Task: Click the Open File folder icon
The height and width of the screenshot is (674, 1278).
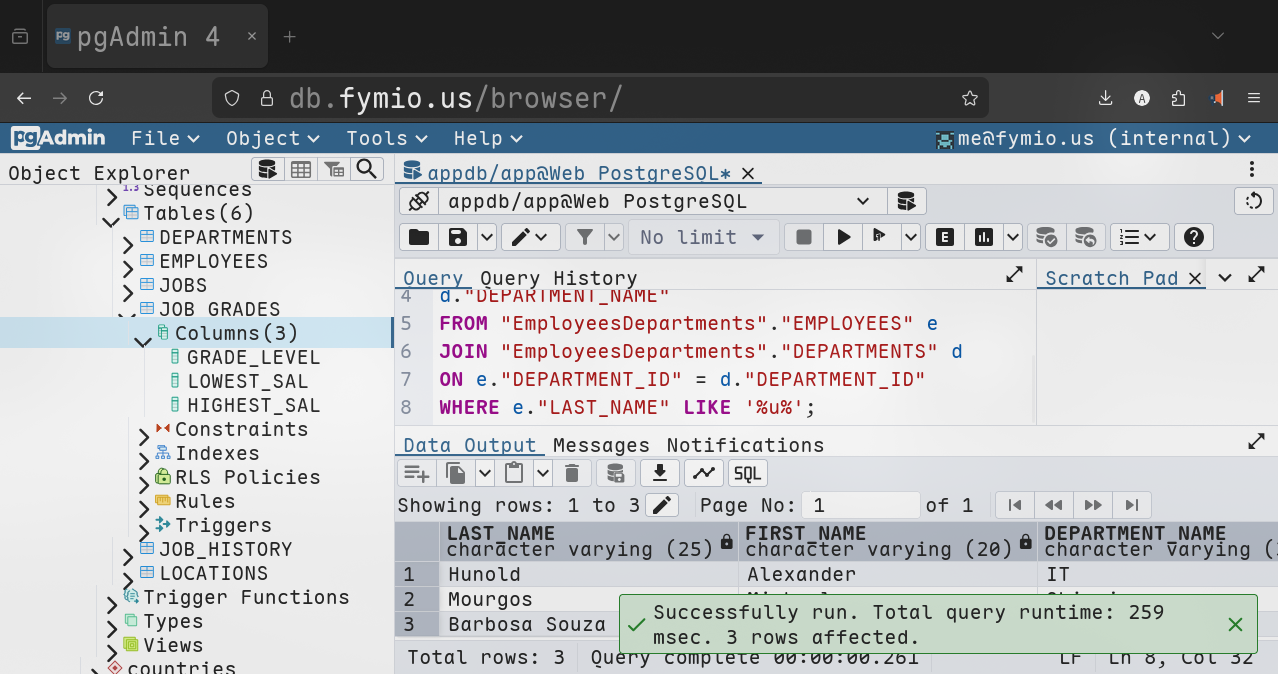Action: click(418, 237)
